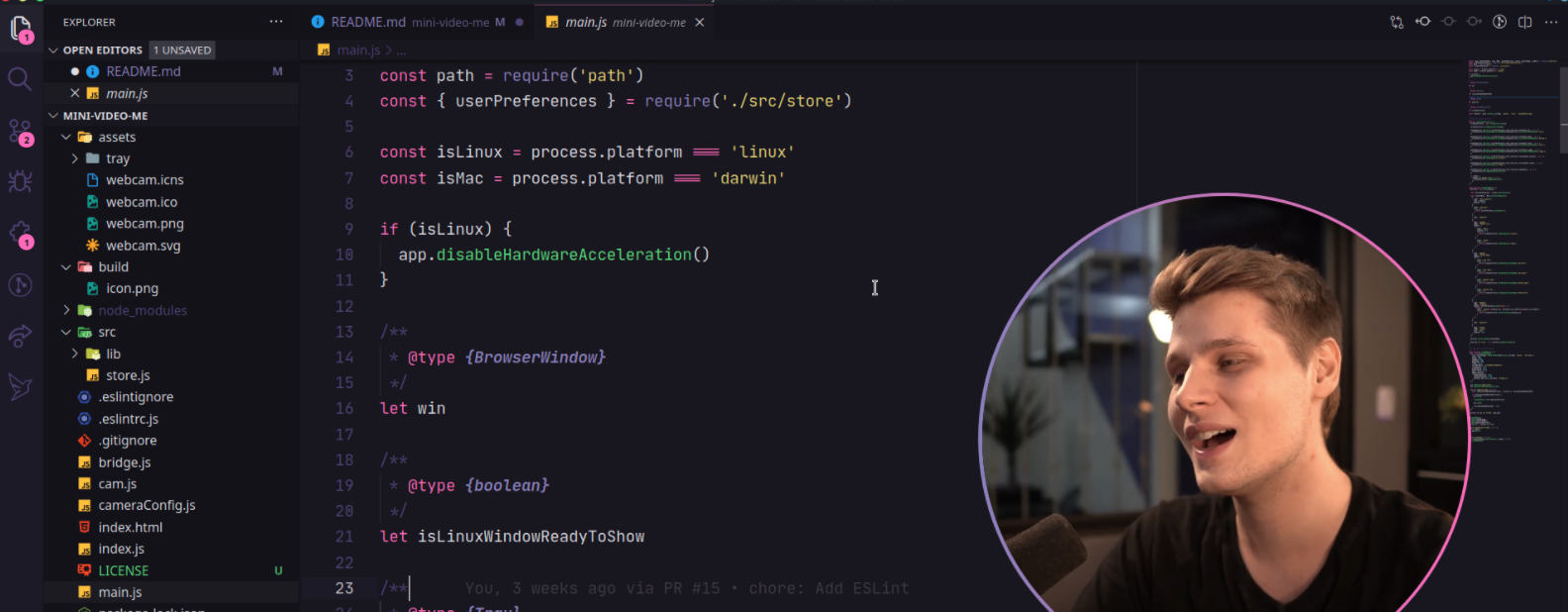Open the Search view in activity bar

coord(20,79)
